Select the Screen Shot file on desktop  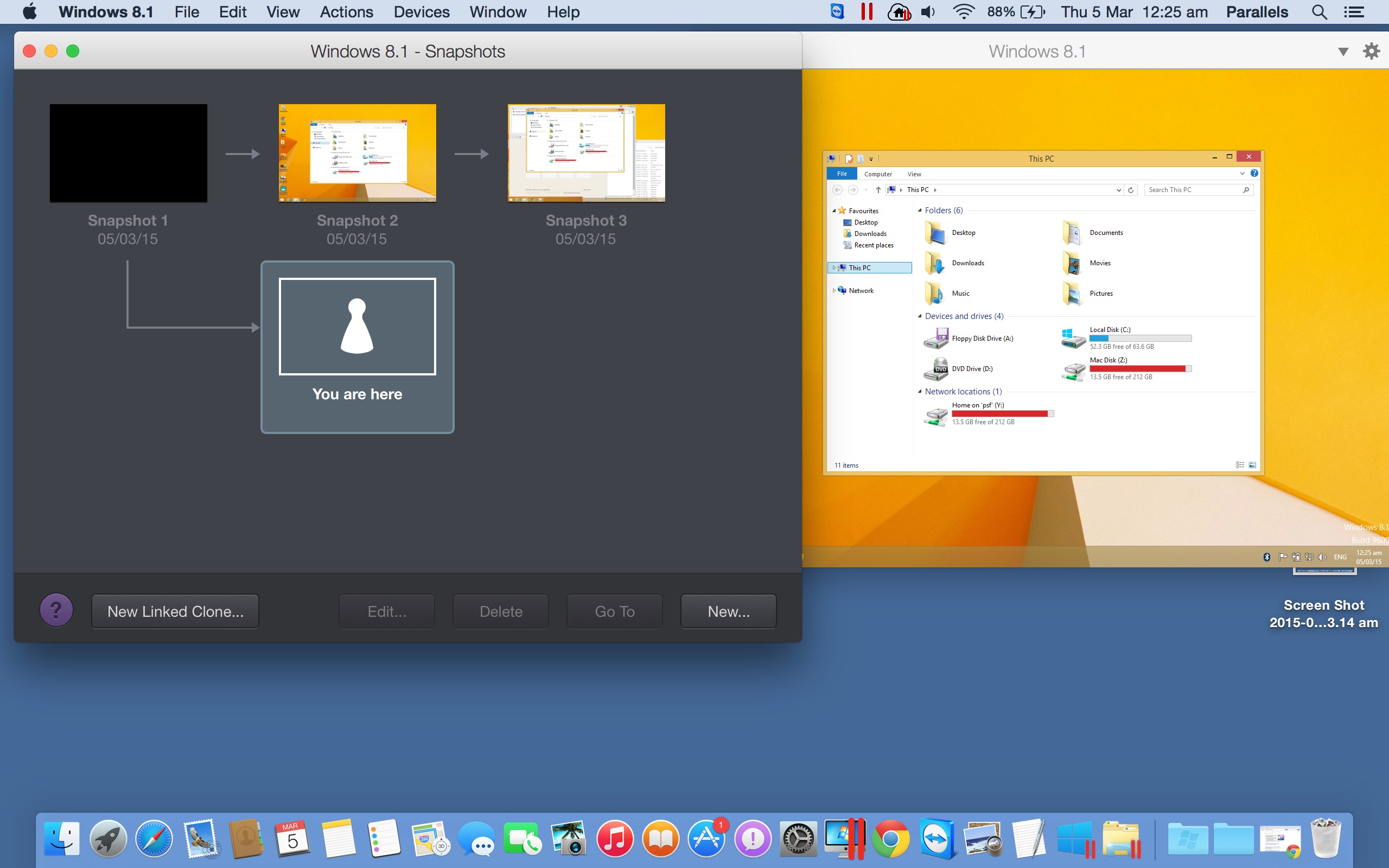click(1323, 600)
